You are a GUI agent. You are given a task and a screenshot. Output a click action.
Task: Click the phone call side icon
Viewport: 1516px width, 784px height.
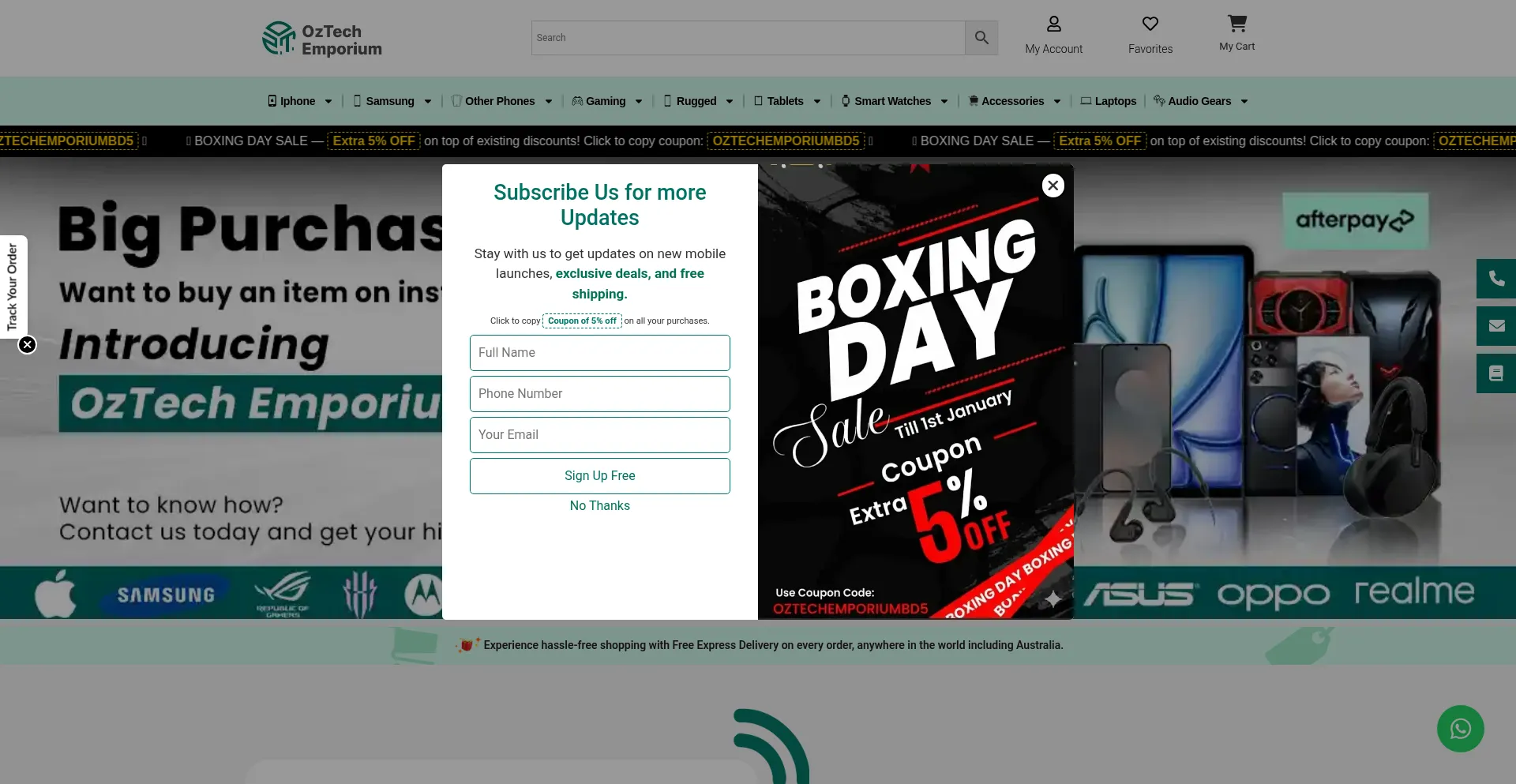[x=1495, y=279]
